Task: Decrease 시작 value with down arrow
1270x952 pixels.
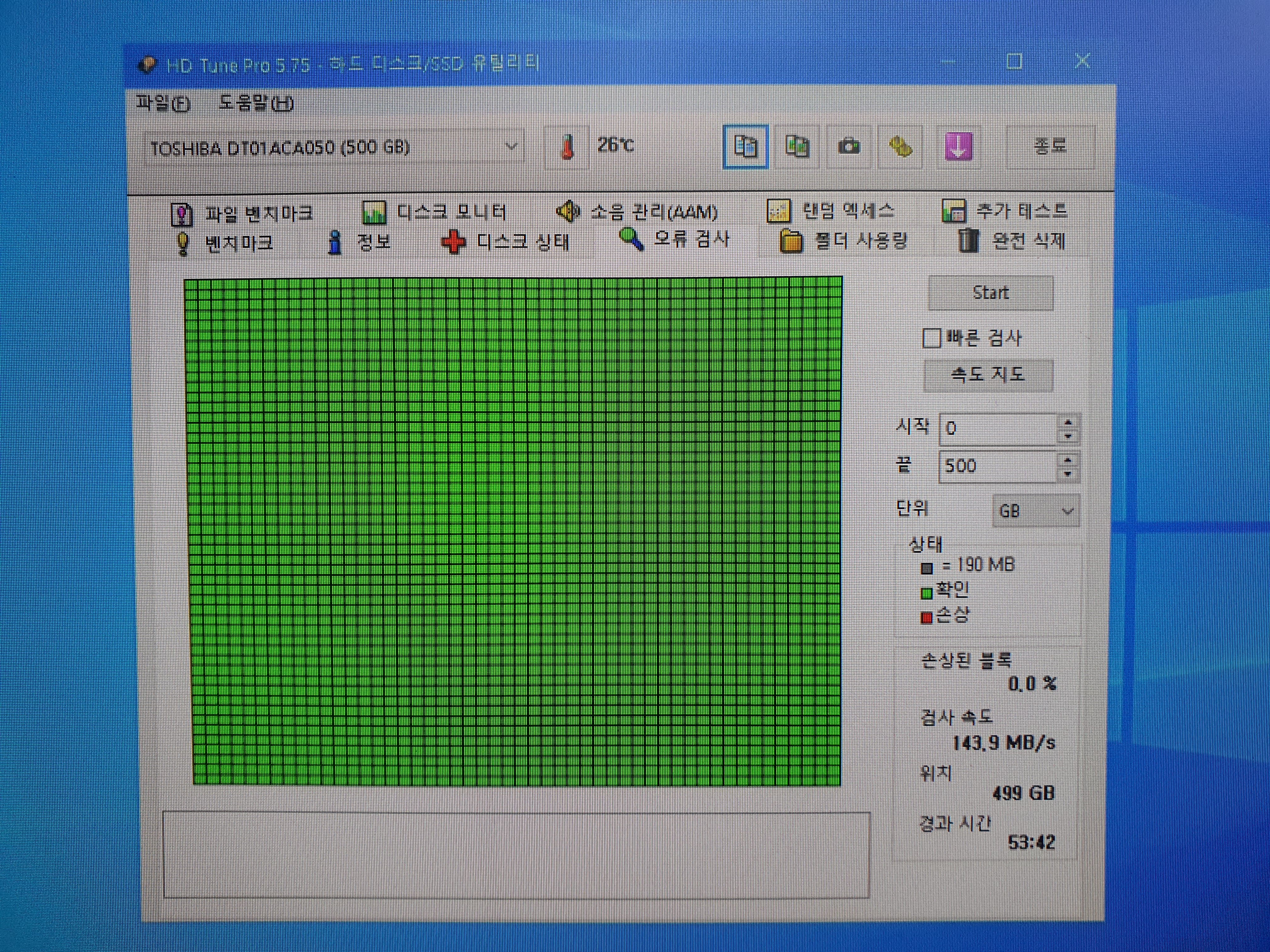Action: click(x=1068, y=436)
